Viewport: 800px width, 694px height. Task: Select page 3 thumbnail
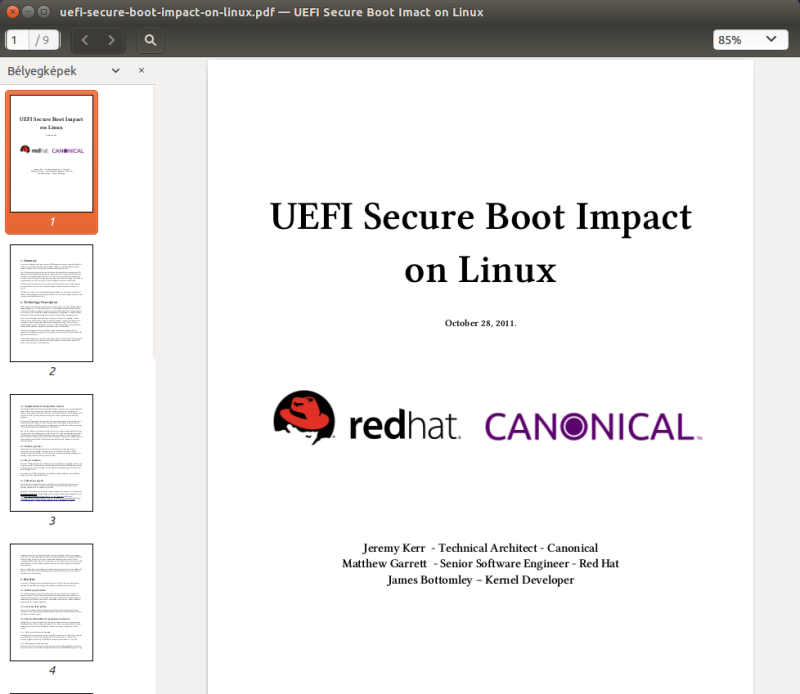[52, 453]
